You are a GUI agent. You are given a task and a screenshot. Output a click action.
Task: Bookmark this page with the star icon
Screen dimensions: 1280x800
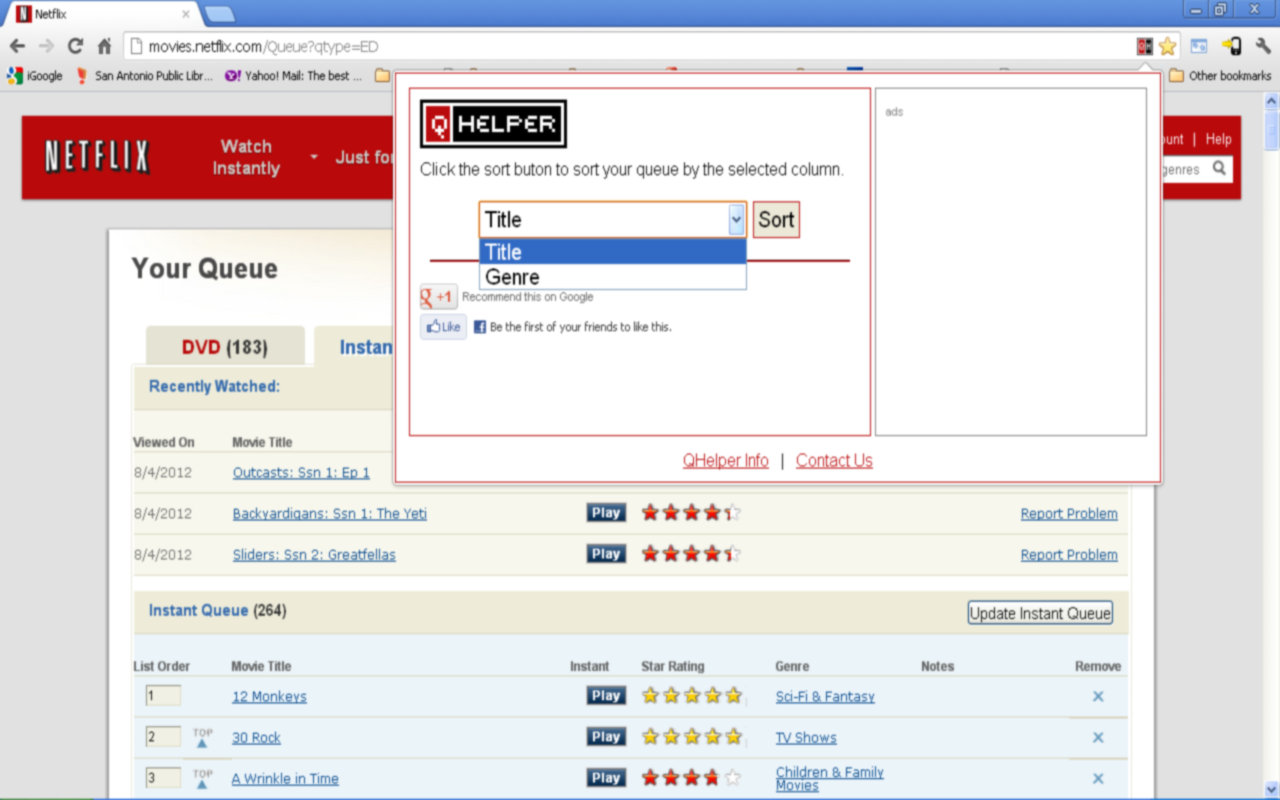1167,46
